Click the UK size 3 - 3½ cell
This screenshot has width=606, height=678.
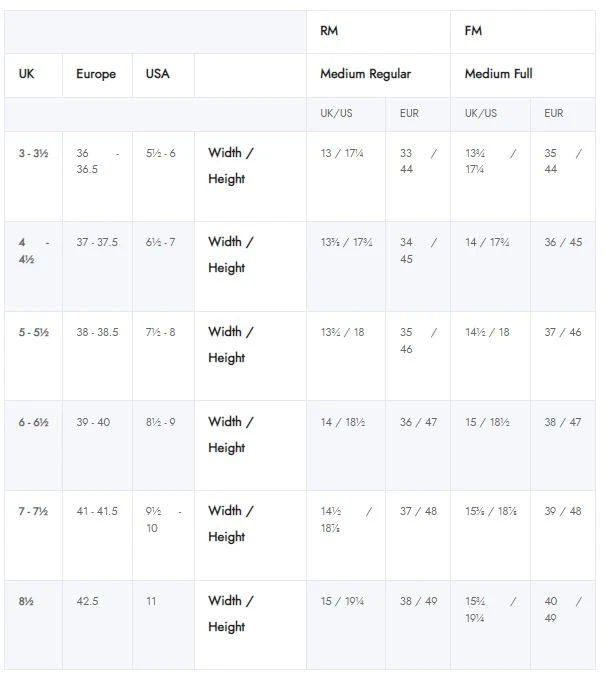coord(33,153)
